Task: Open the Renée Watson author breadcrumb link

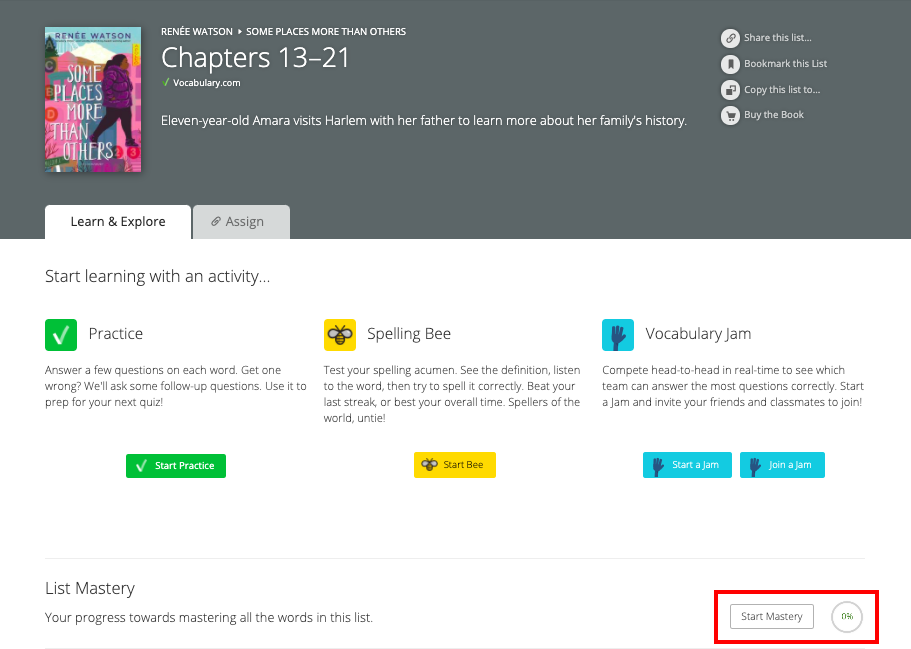Action: pos(197,32)
